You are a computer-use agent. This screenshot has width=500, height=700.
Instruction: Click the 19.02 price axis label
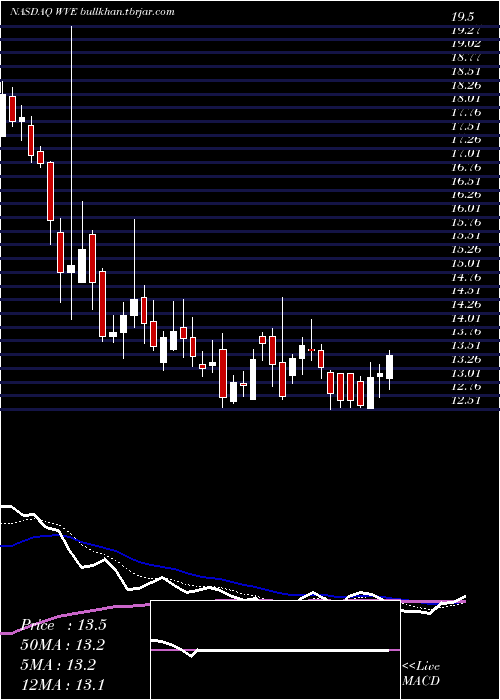[466, 43]
